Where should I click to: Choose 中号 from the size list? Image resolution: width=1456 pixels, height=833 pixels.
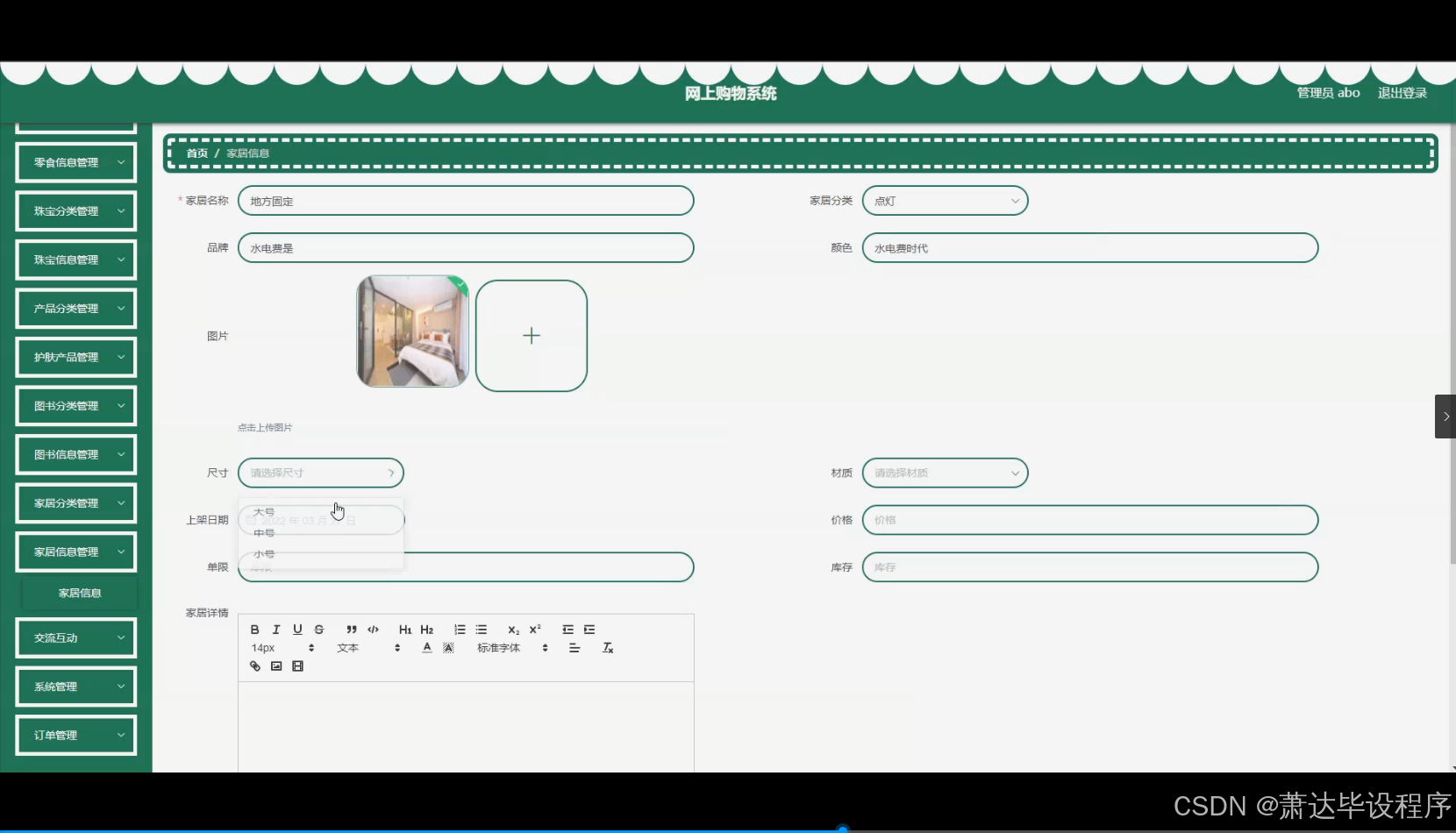(x=321, y=533)
